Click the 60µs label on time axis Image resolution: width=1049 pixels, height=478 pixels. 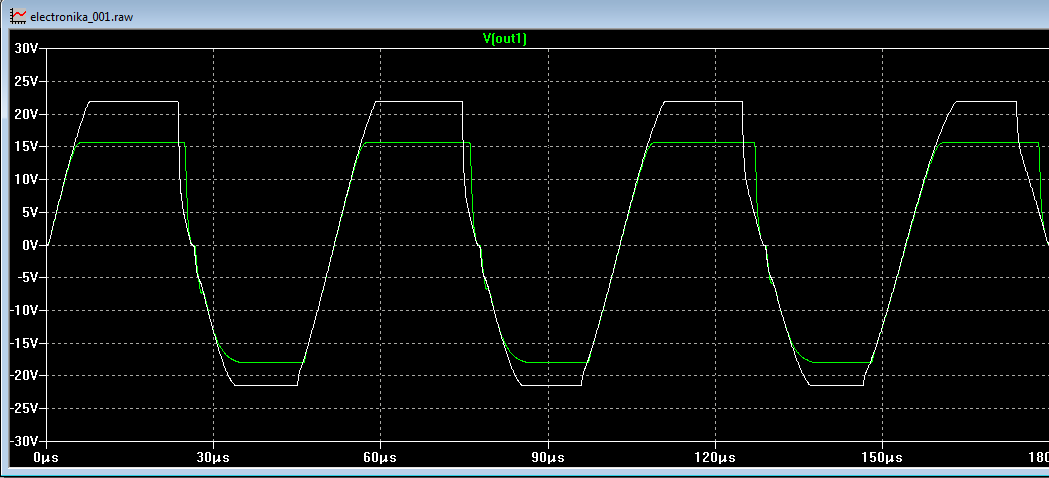(381, 459)
